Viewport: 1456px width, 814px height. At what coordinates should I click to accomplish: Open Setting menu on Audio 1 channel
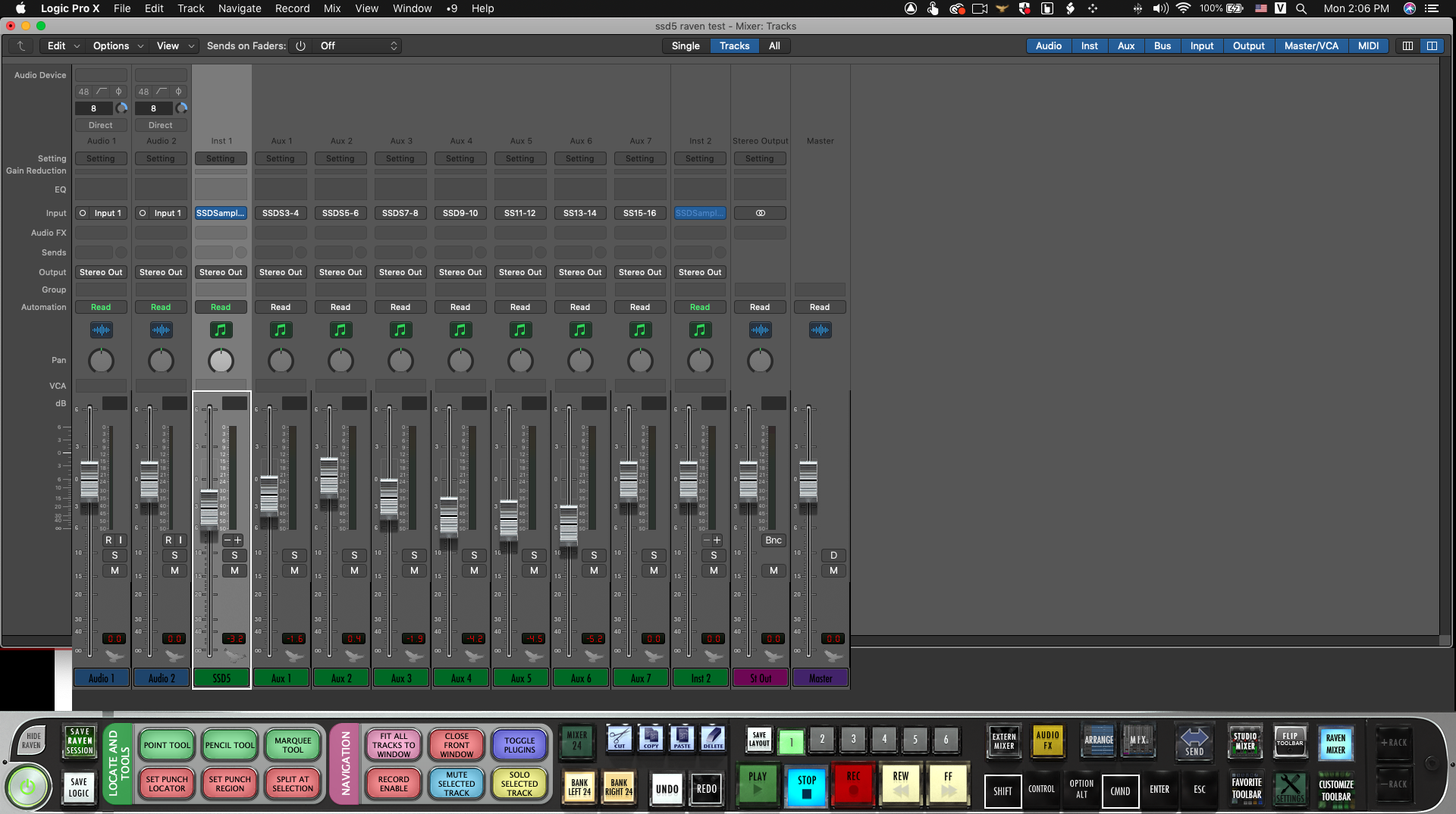(100, 158)
